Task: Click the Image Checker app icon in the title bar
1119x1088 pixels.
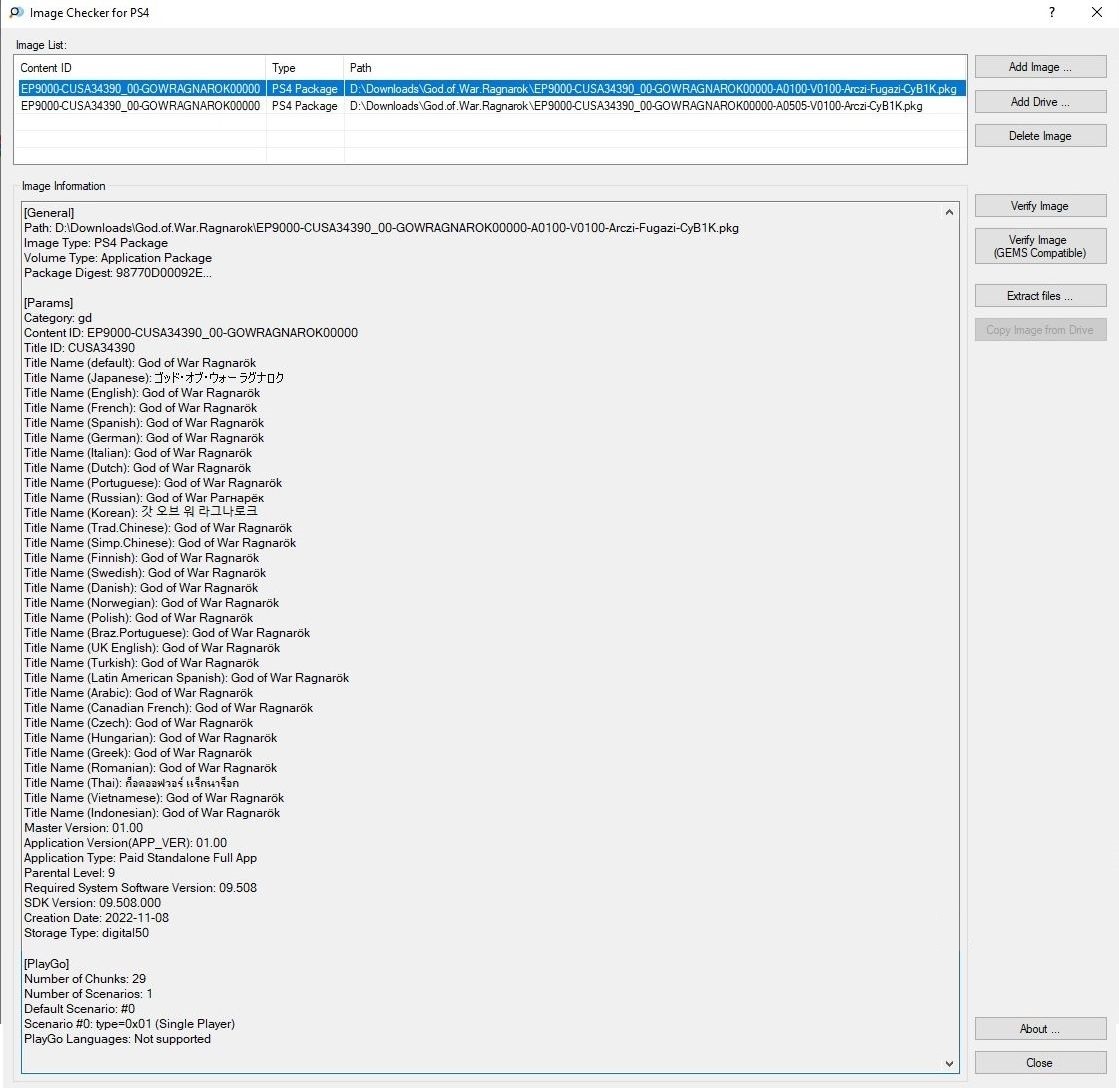Action: pyautogui.click(x=16, y=12)
